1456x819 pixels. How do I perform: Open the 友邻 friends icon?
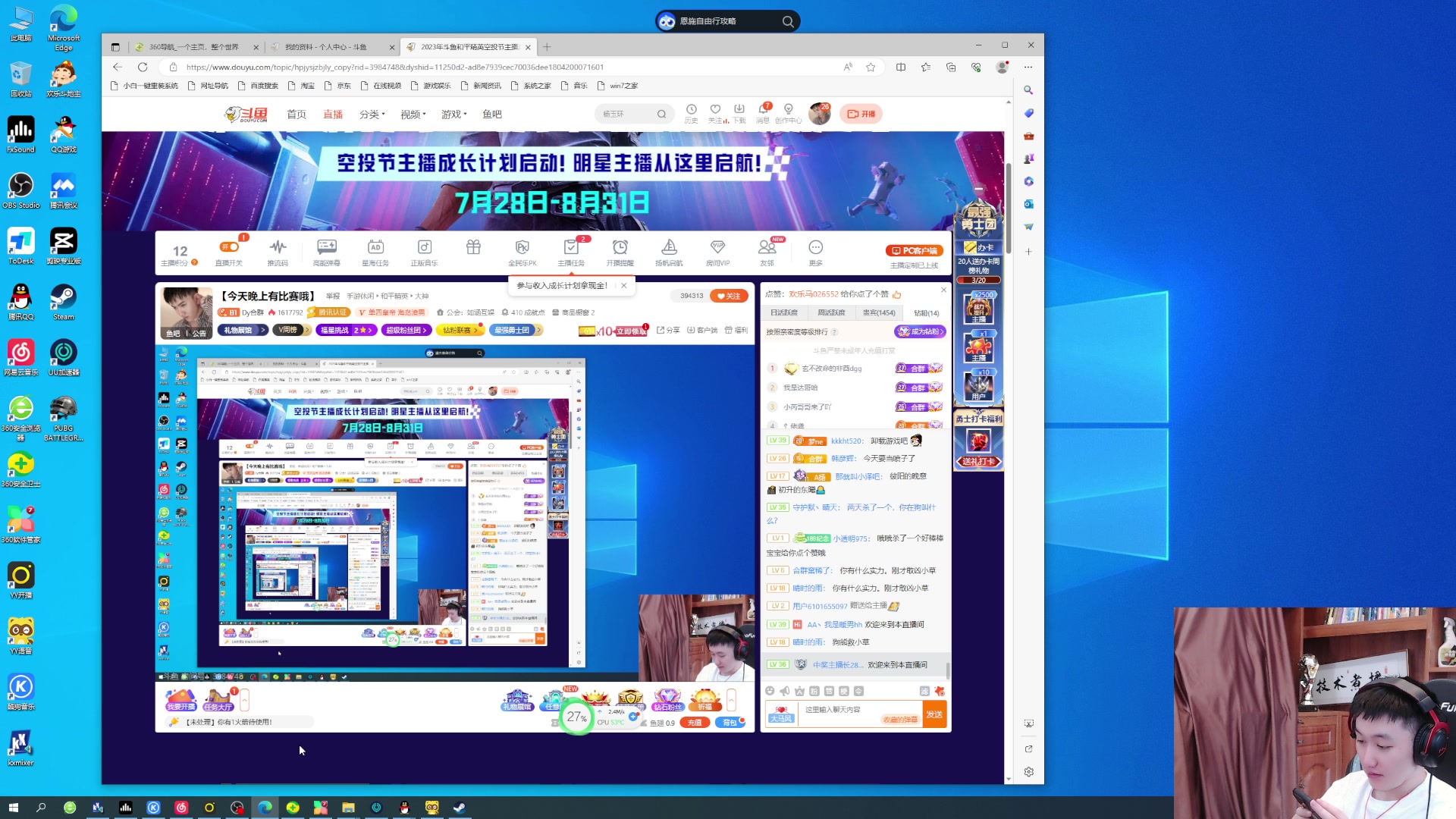[x=767, y=253]
